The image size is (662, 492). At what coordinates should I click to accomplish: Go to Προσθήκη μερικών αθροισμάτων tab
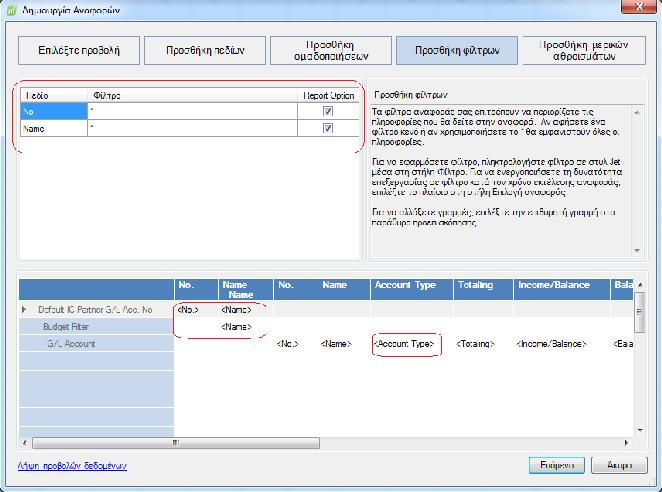point(584,51)
